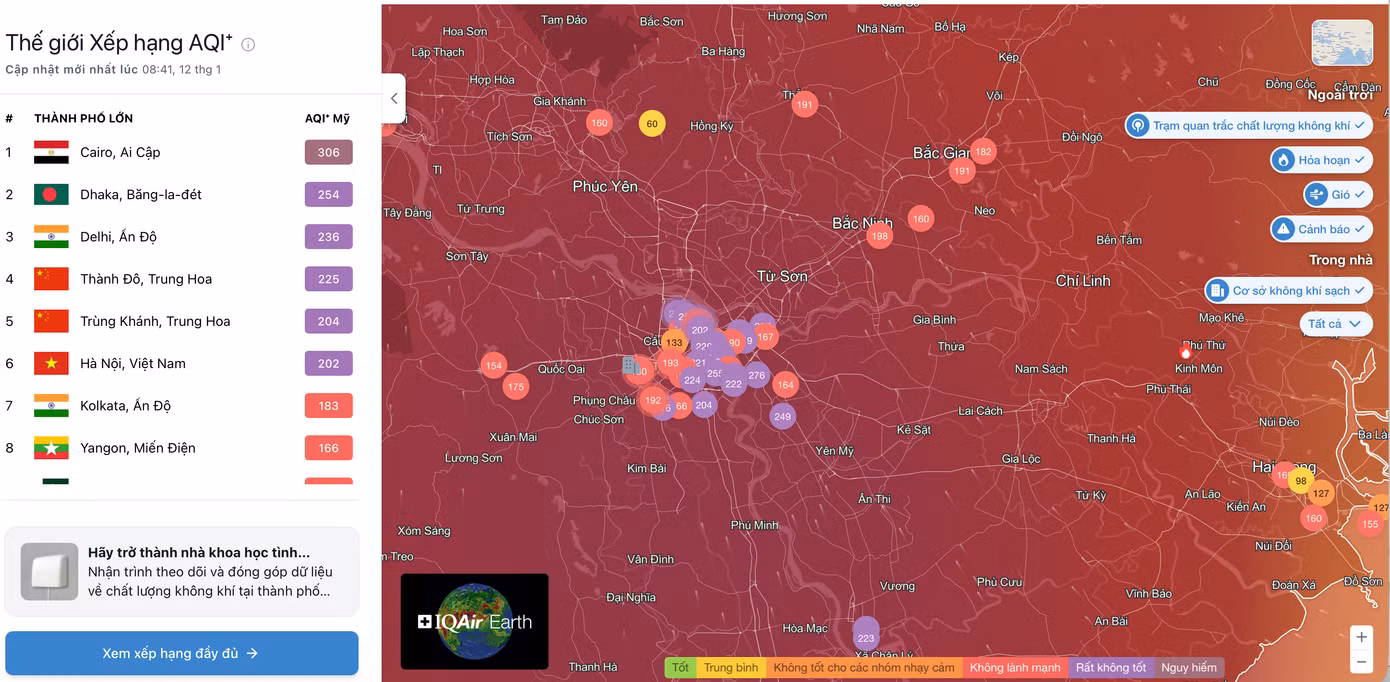Click the Egypt flag in Cairo row
Screen dimensions: 1390x682
pyautogui.click(x=51, y=152)
